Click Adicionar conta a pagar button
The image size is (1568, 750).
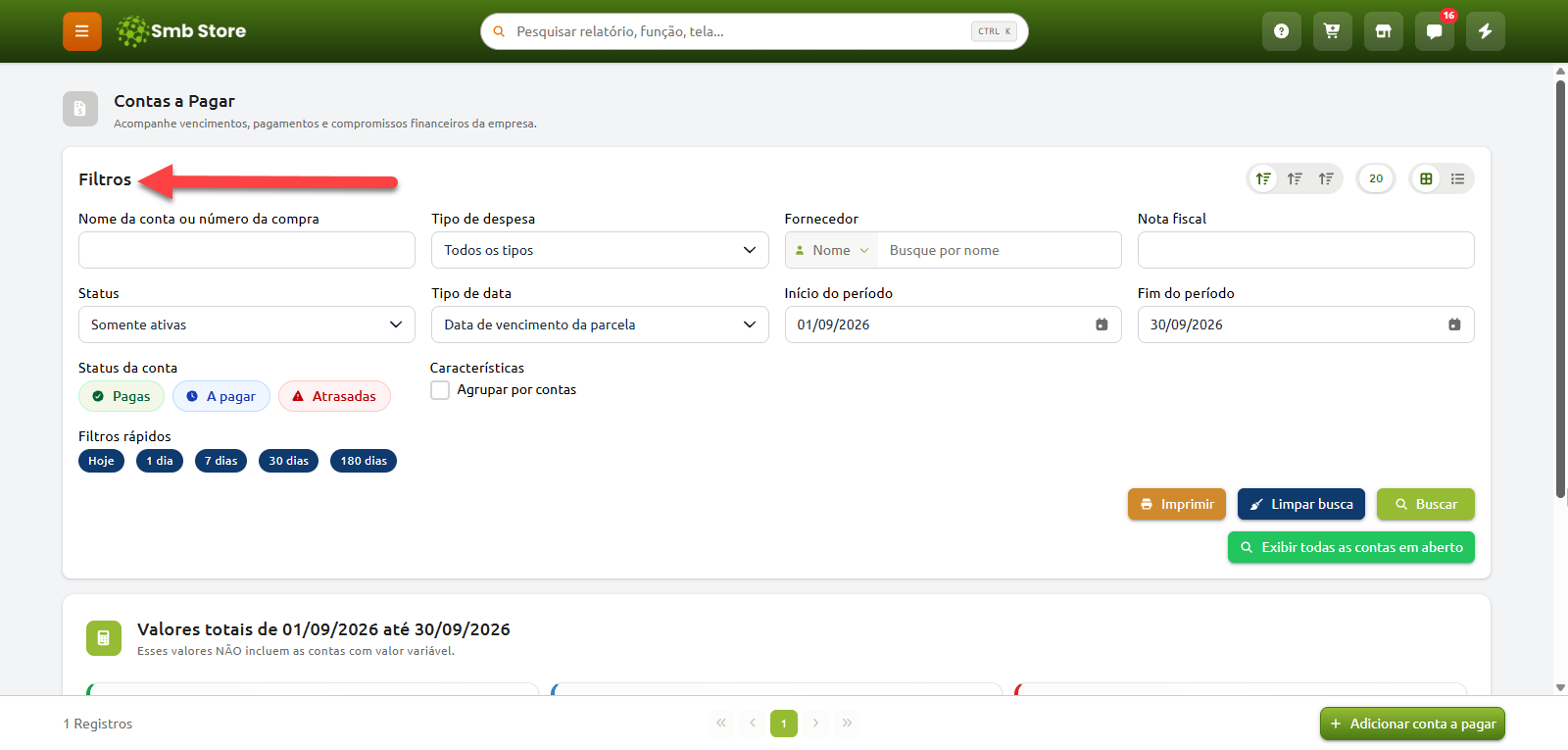tap(1412, 724)
